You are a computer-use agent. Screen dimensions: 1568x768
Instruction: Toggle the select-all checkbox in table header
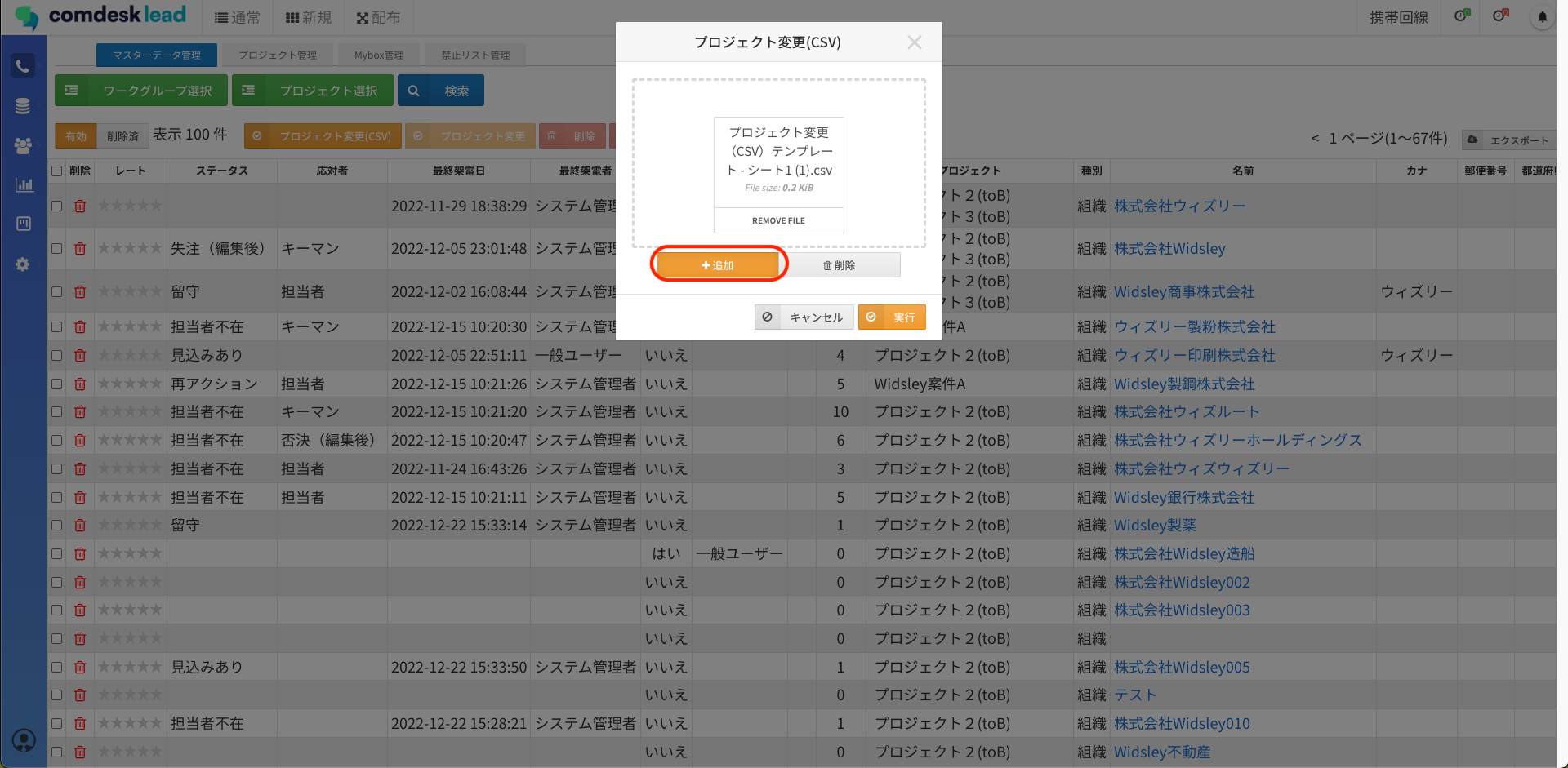coord(57,171)
